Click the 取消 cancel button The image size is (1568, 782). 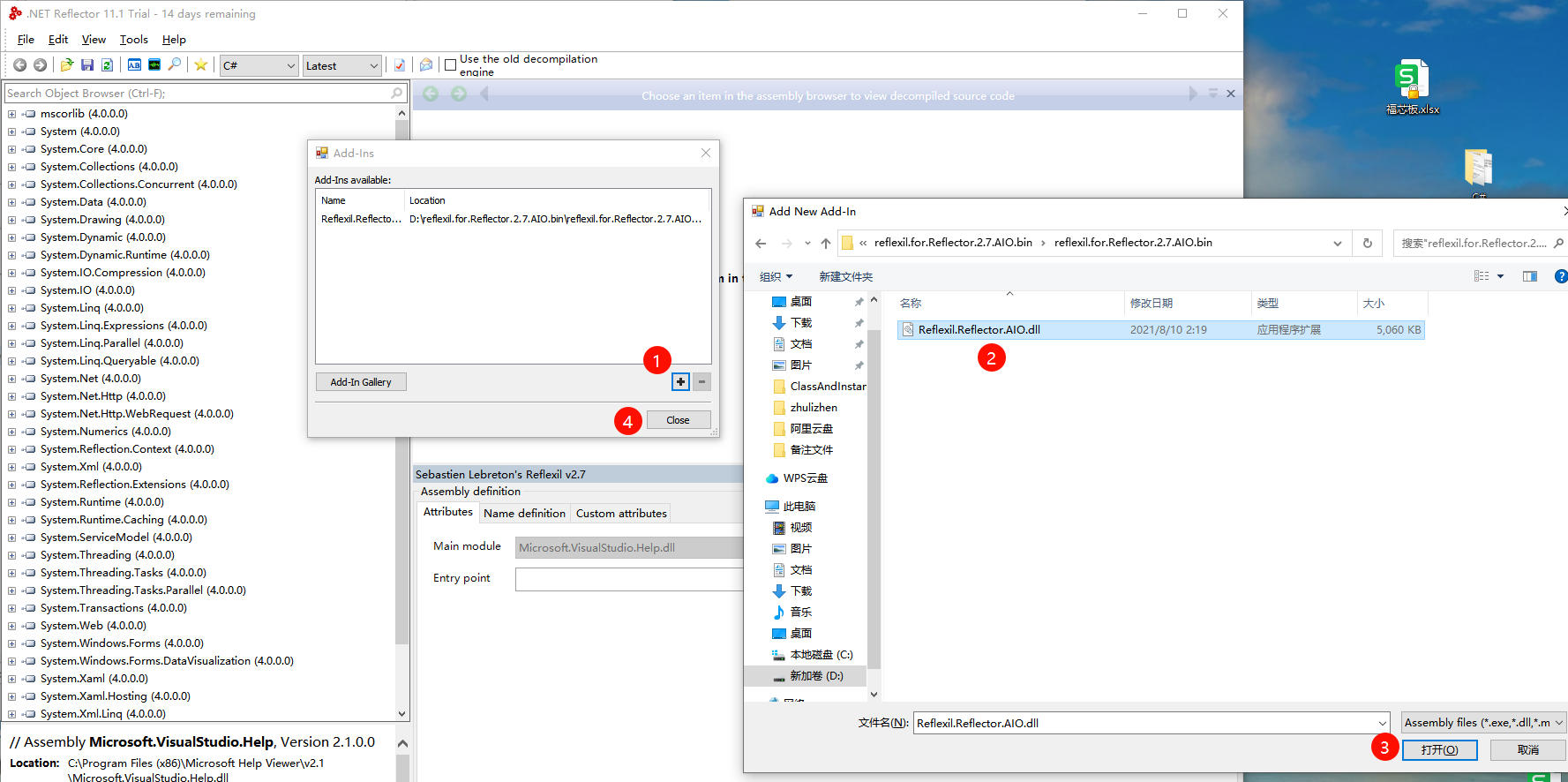click(1528, 749)
